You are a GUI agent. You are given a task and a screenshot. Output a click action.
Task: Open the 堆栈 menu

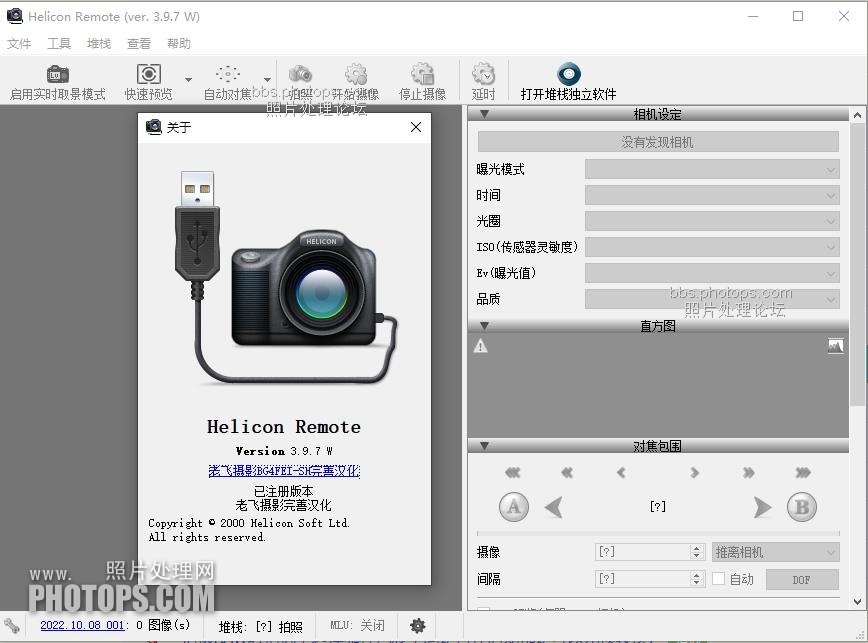click(x=99, y=44)
